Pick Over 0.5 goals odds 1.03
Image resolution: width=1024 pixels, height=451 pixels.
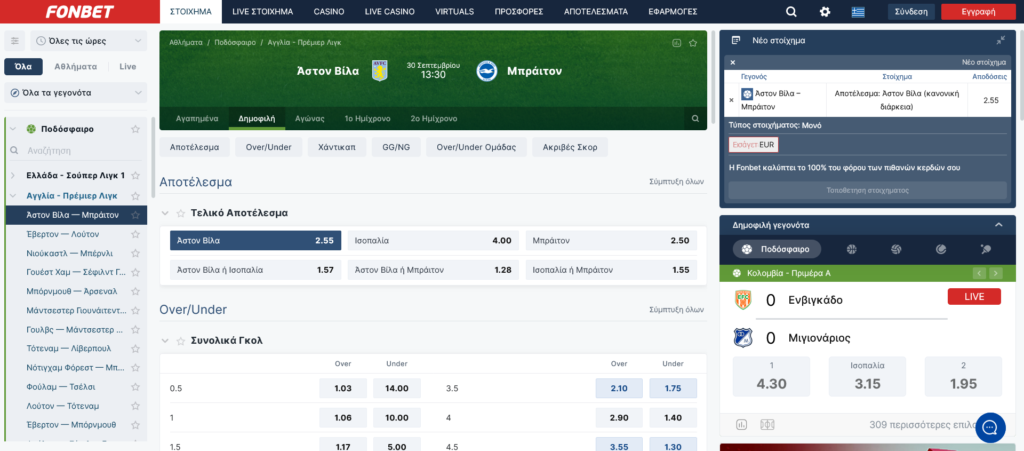click(343, 388)
